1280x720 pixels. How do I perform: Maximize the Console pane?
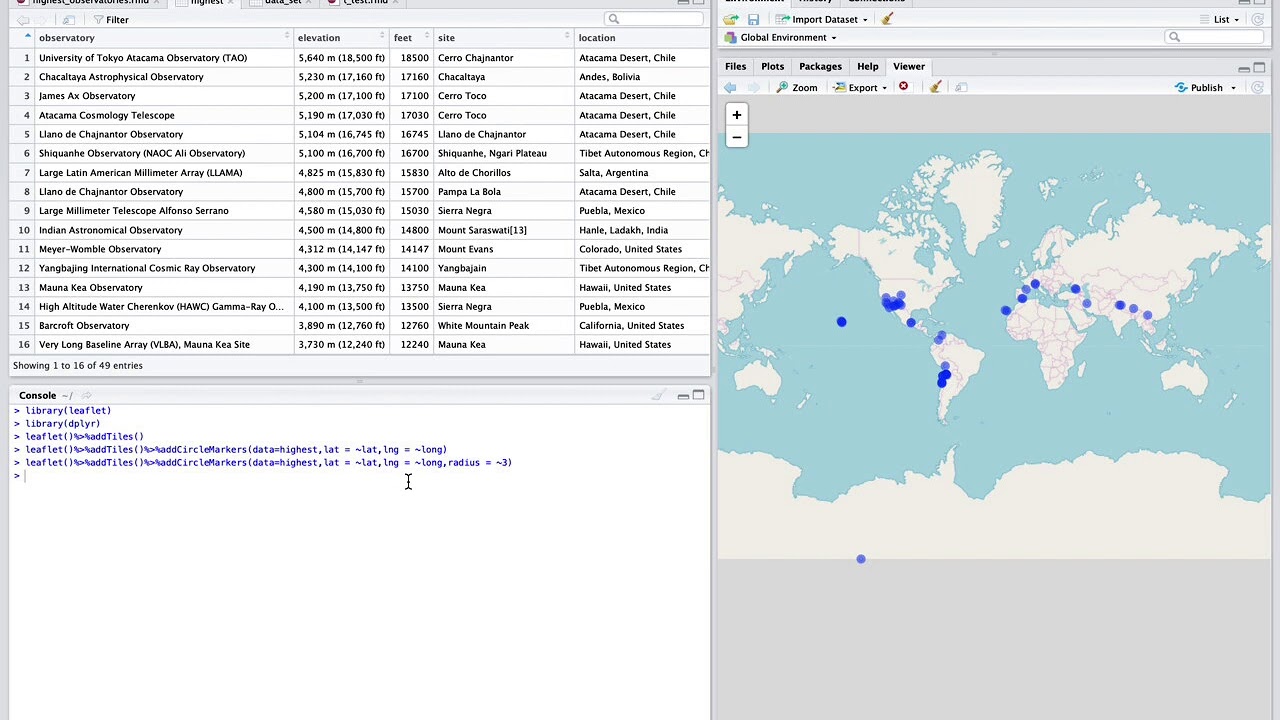click(698, 396)
